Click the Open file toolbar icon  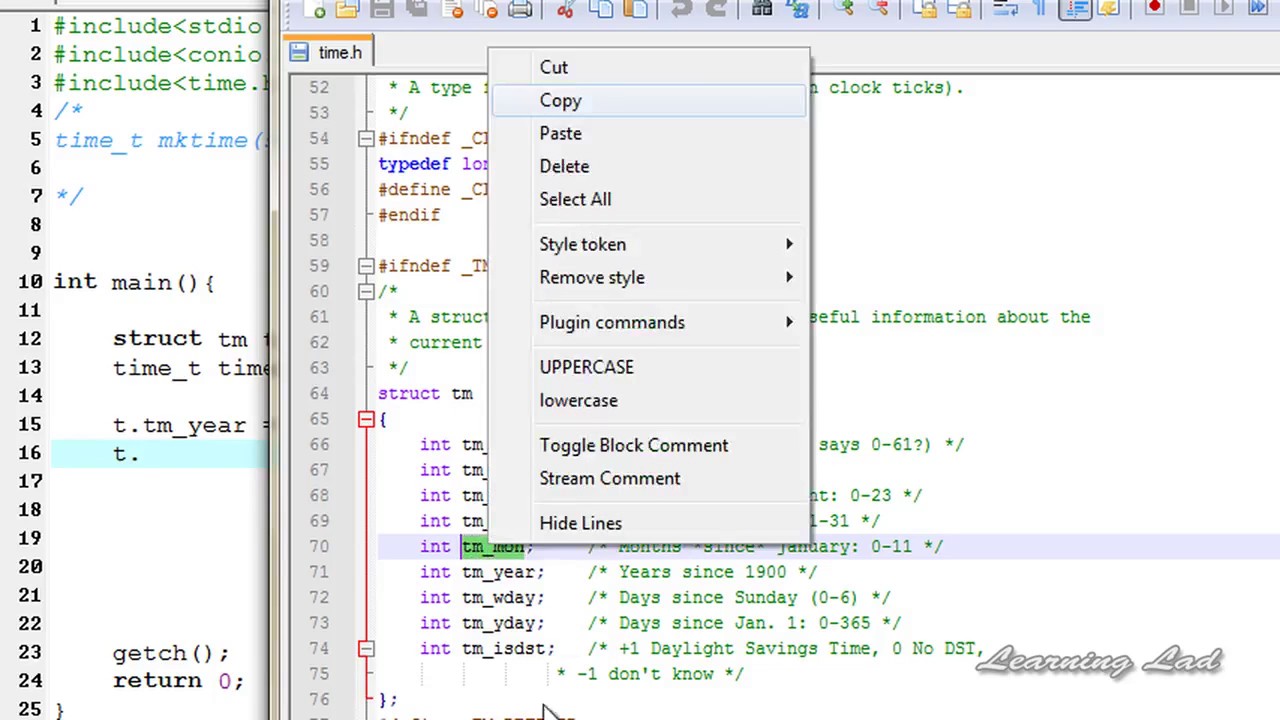[347, 9]
